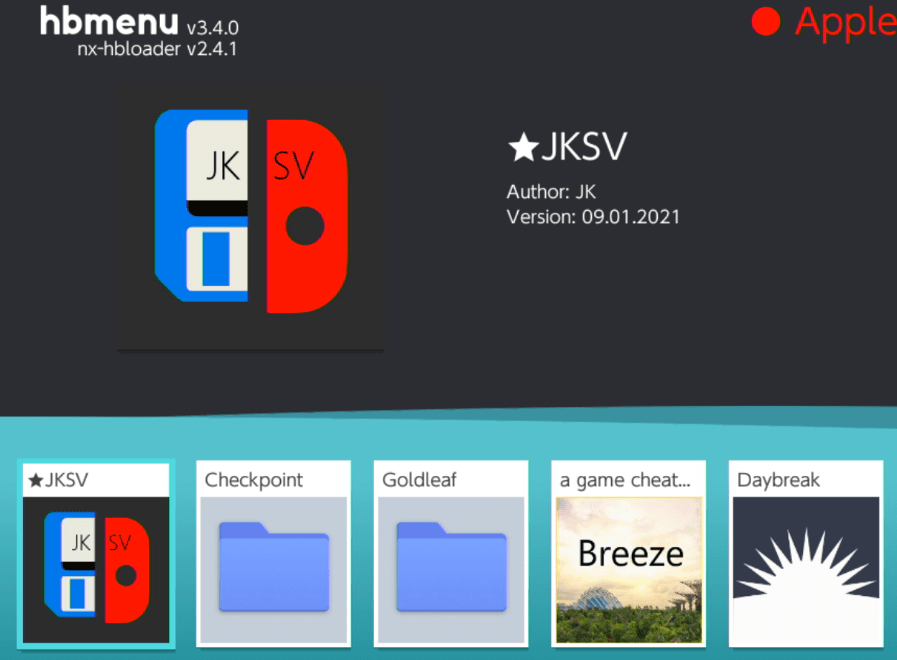This screenshot has height=660, width=897.
Task: Click the large JKSV preview icon
Action: 251,218
